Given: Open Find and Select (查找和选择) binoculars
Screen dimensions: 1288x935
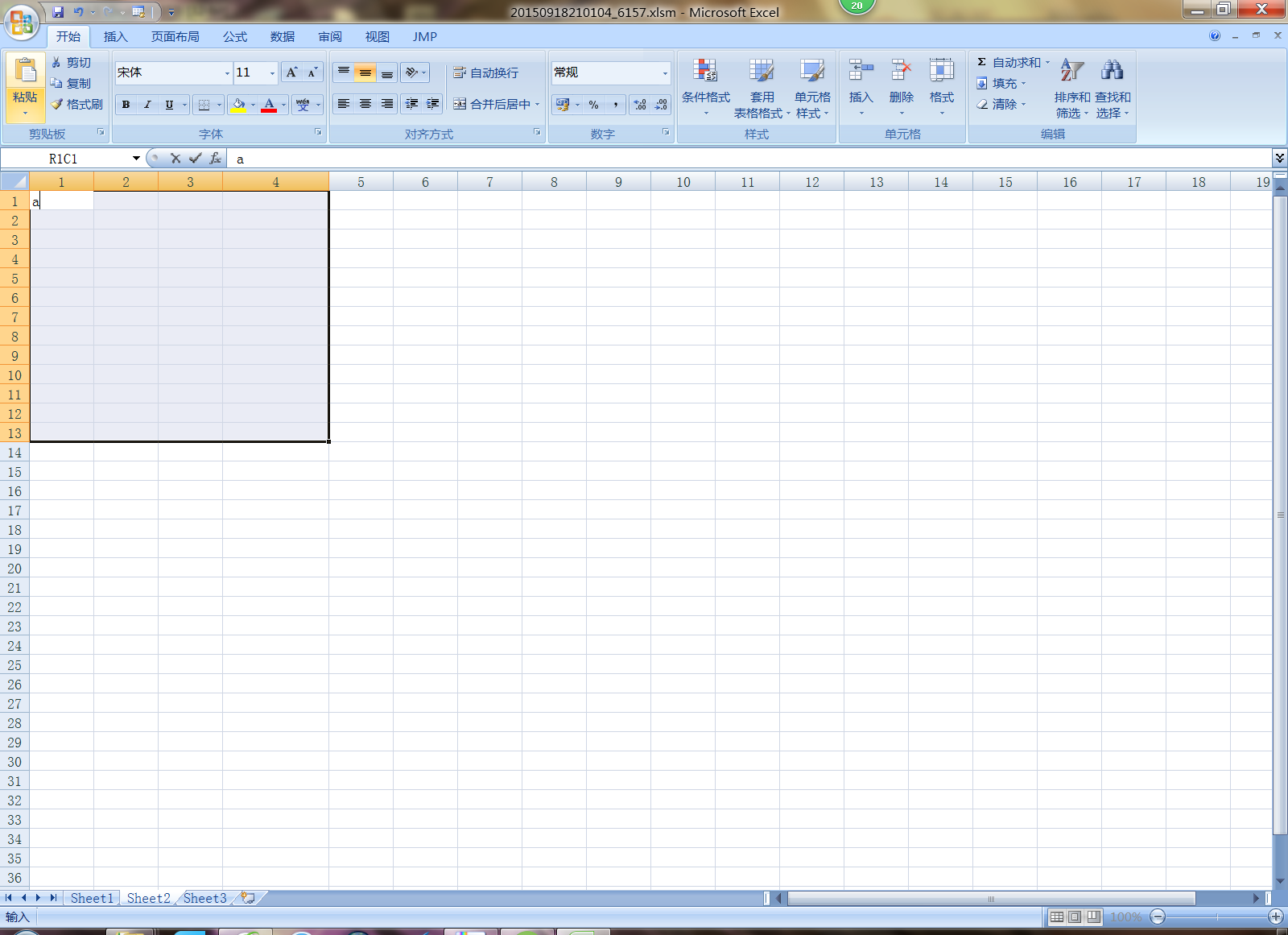Looking at the screenshot, I should coord(1112,72).
